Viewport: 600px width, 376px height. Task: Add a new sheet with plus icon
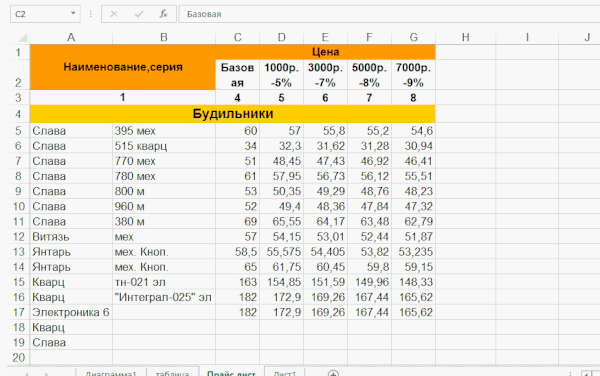[333, 374]
